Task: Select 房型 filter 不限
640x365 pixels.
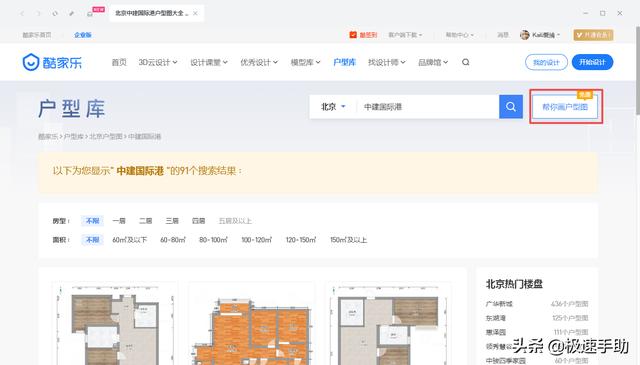Action: (x=93, y=221)
